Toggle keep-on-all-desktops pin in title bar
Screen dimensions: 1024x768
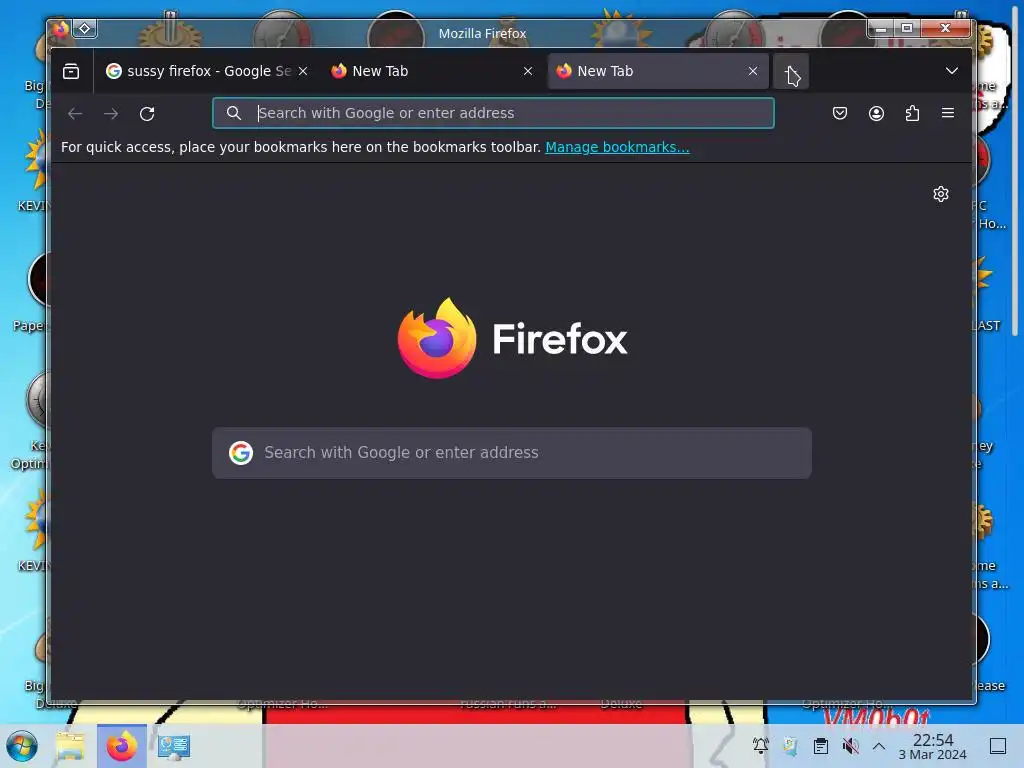[85, 29]
